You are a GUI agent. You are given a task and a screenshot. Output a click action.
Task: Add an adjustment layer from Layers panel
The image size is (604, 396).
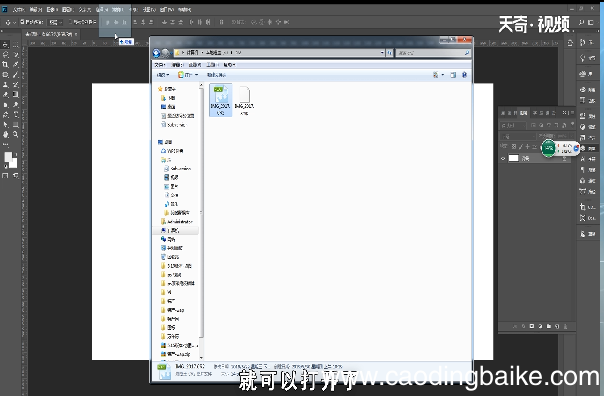(x=540, y=326)
